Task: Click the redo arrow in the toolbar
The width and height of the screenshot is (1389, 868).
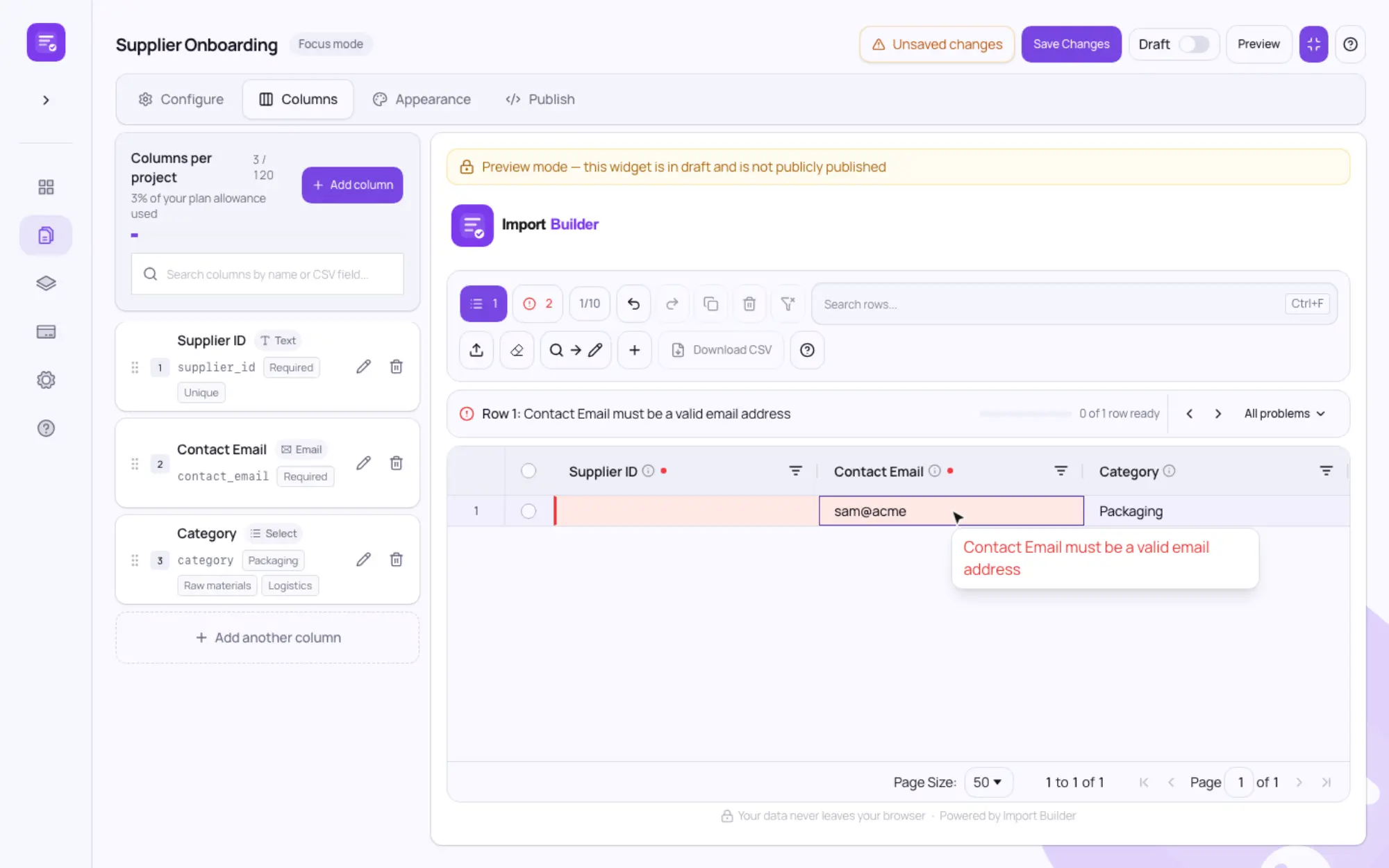Action: (x=672, y=303)
